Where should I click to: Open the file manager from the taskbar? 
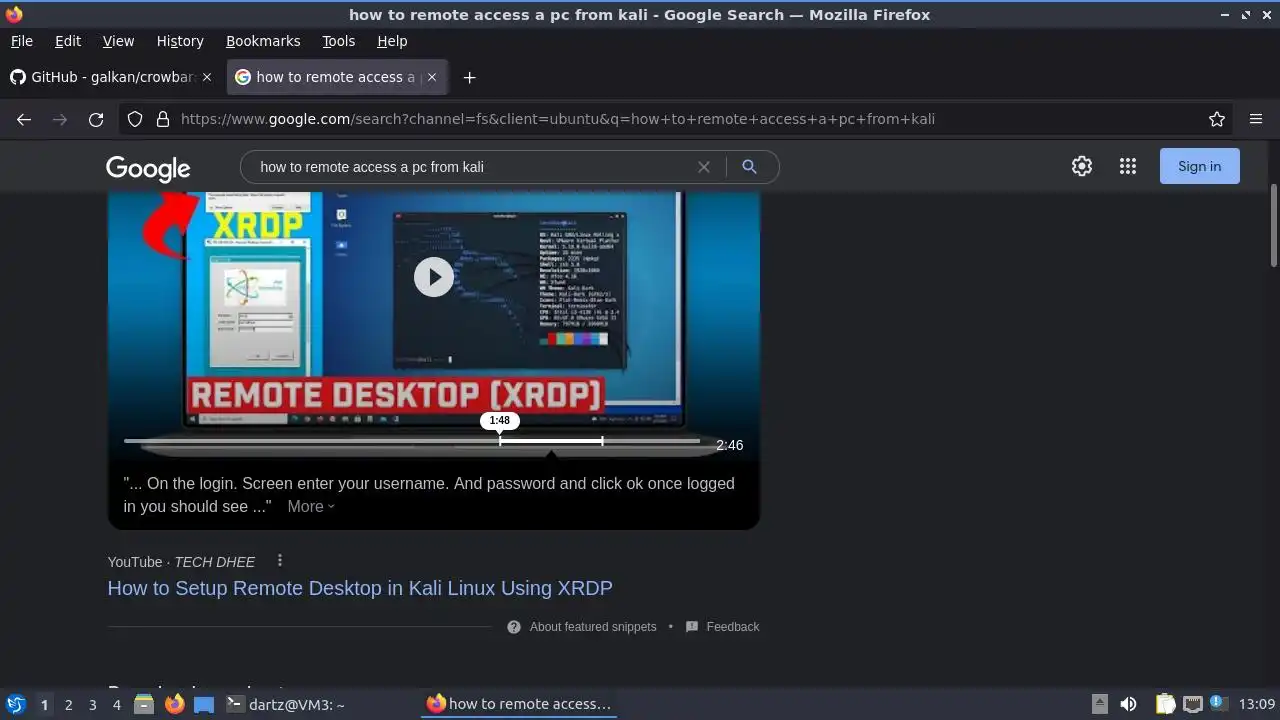click(x=144, y=704)
